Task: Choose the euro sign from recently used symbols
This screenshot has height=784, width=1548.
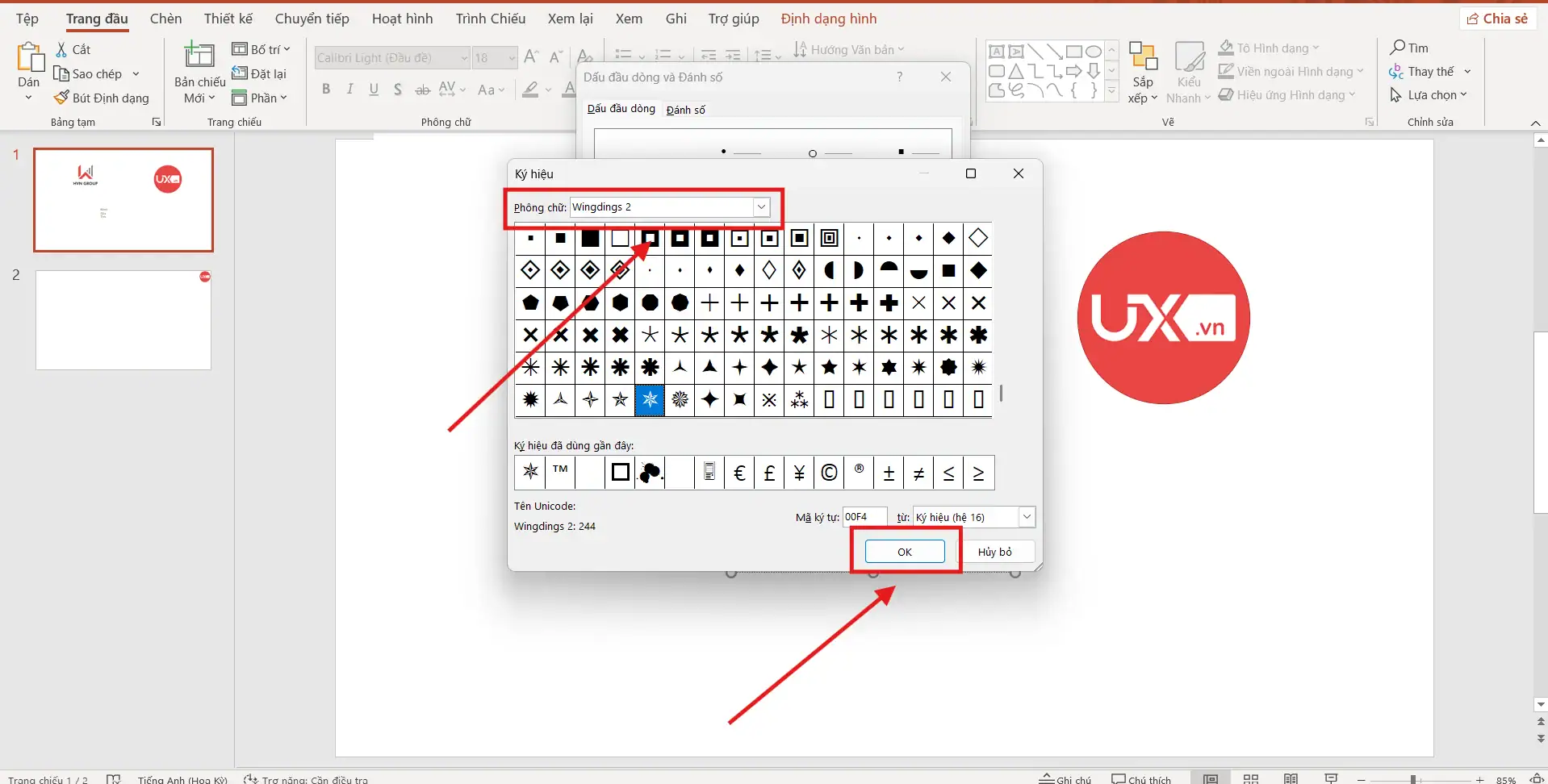Action: point(739,473)
